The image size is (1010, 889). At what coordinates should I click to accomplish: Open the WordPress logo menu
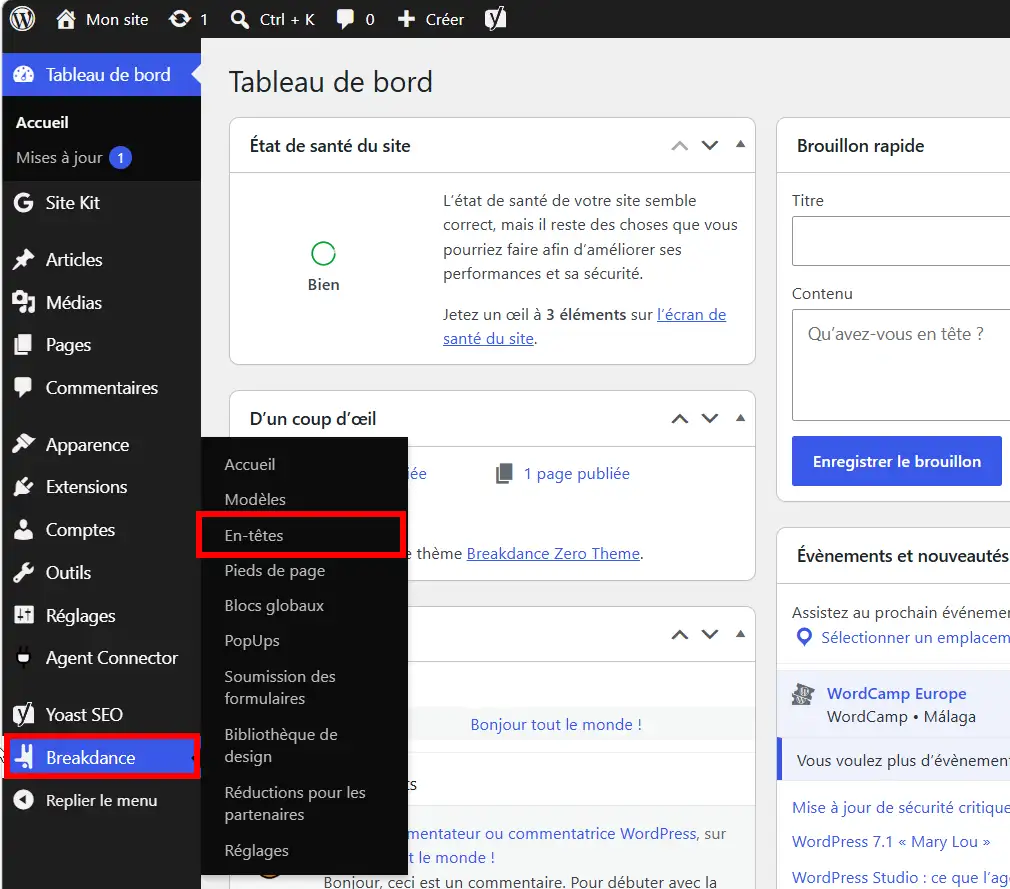23,19
